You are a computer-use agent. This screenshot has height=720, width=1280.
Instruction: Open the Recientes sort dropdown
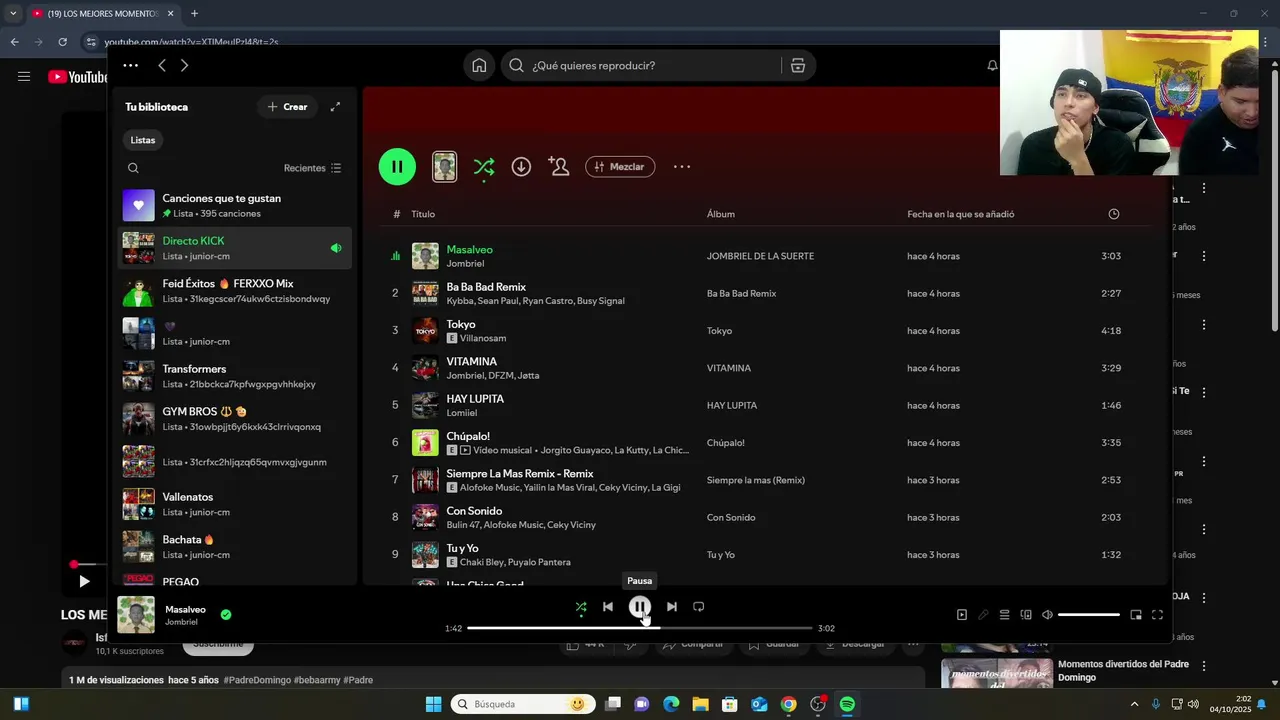point(312,168)
